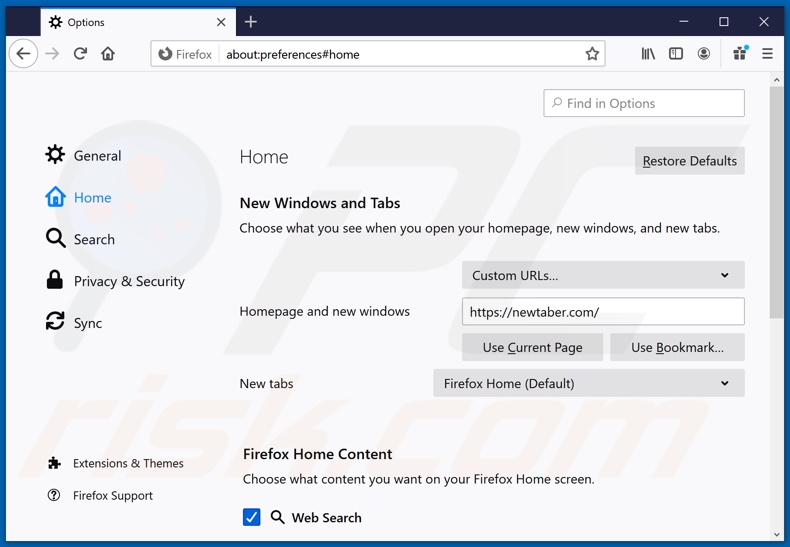Viewport: 790px width, 547px height.
Task: Click the scrollbar up arrow
Action: point(776,80)
